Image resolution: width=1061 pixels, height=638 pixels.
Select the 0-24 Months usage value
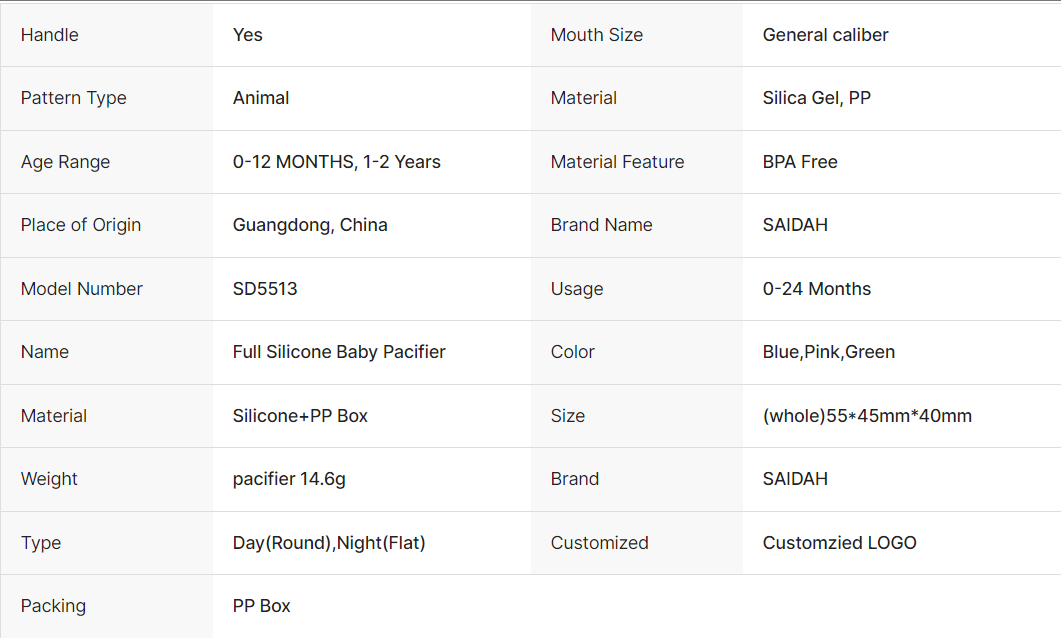tap(816, 289)
